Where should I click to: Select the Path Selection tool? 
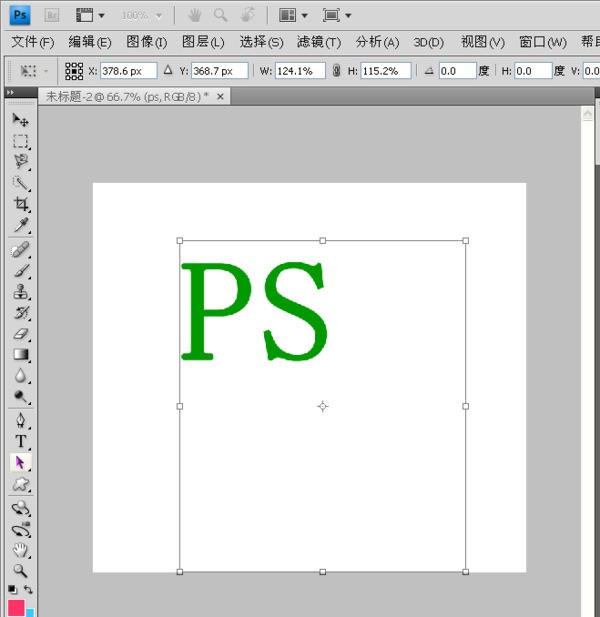(x=20, y=463)
